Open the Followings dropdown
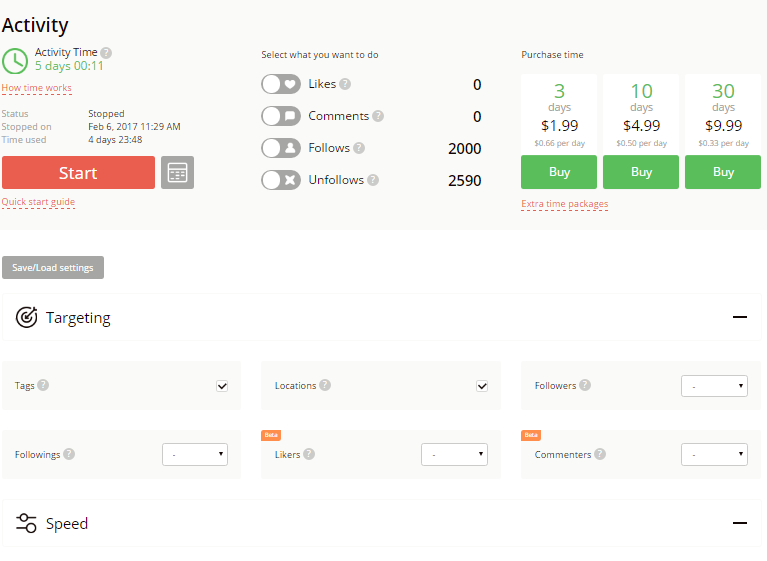This screenshot has height=561, width=767. (195, 455)
